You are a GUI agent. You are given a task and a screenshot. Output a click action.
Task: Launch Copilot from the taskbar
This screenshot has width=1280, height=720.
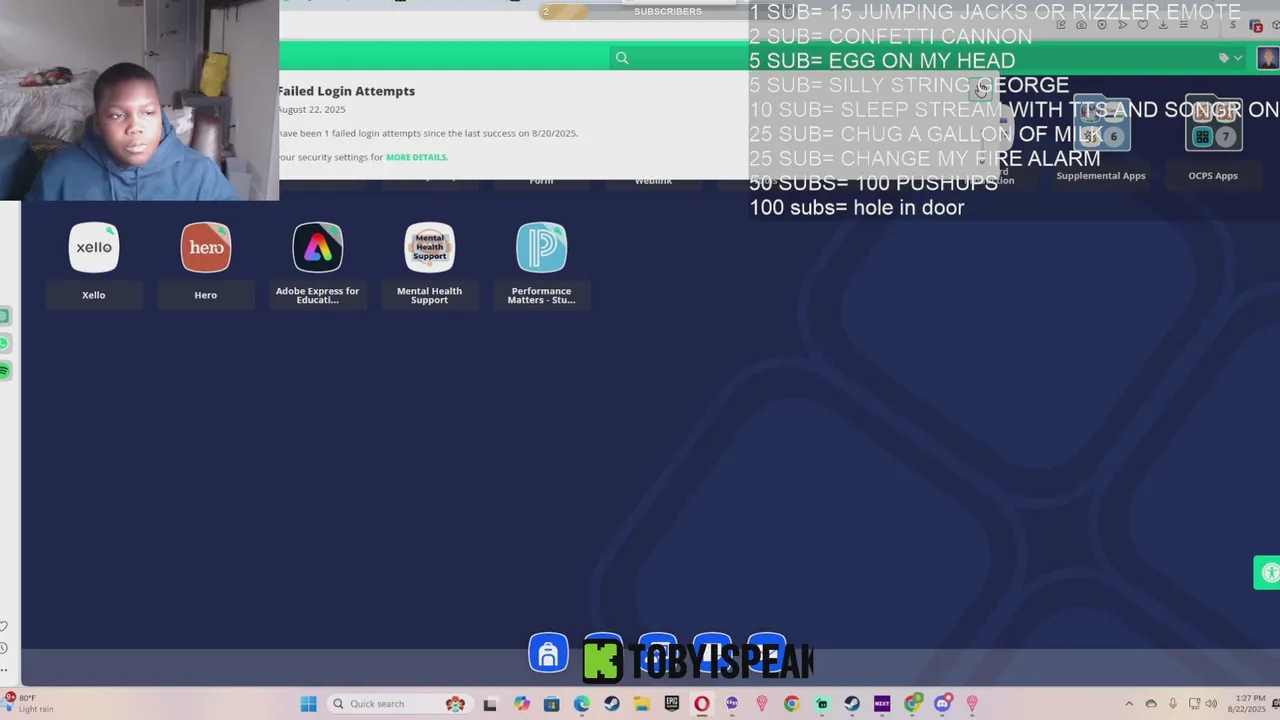(522, 704)
